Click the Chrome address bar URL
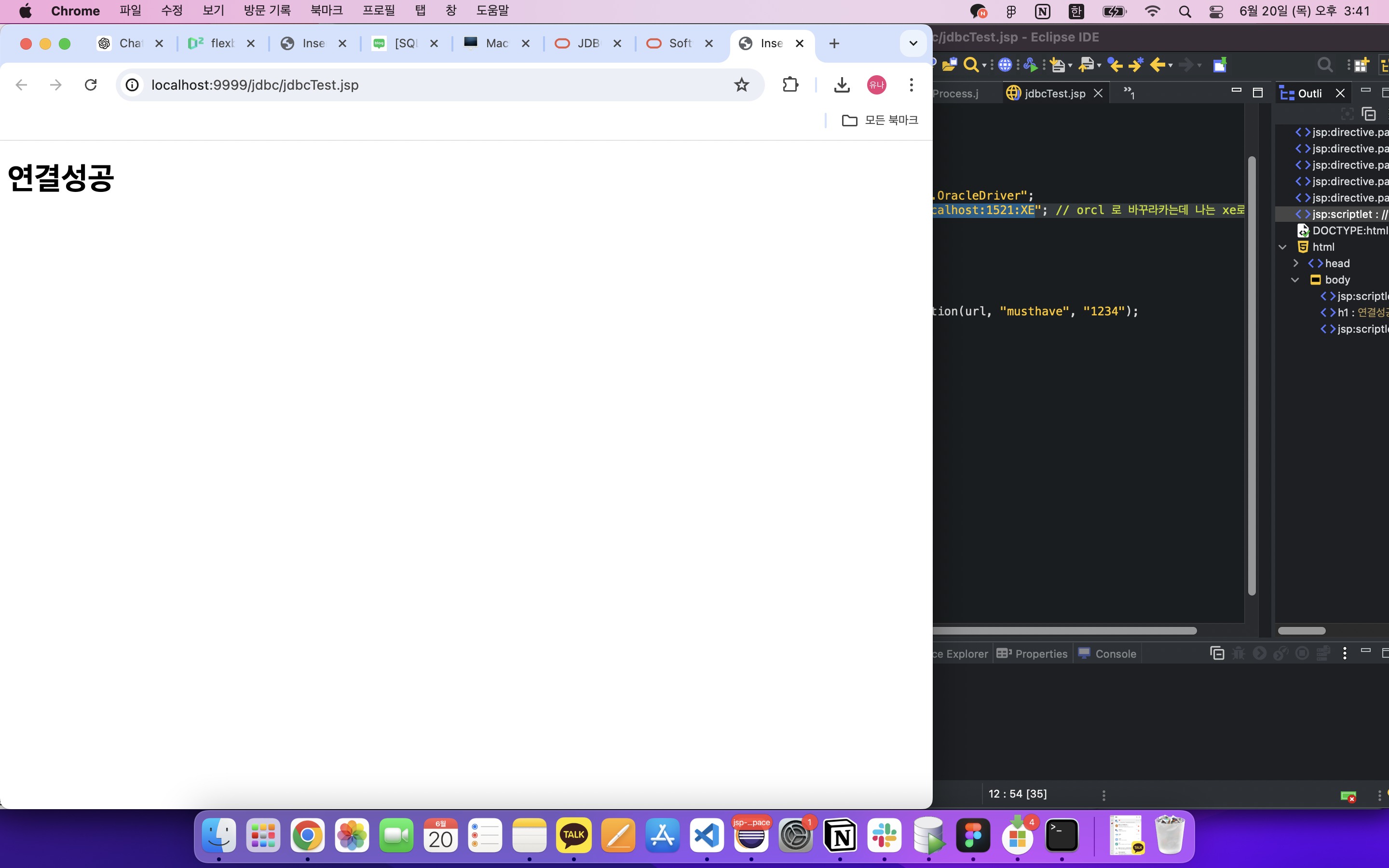 click(255, 85)
